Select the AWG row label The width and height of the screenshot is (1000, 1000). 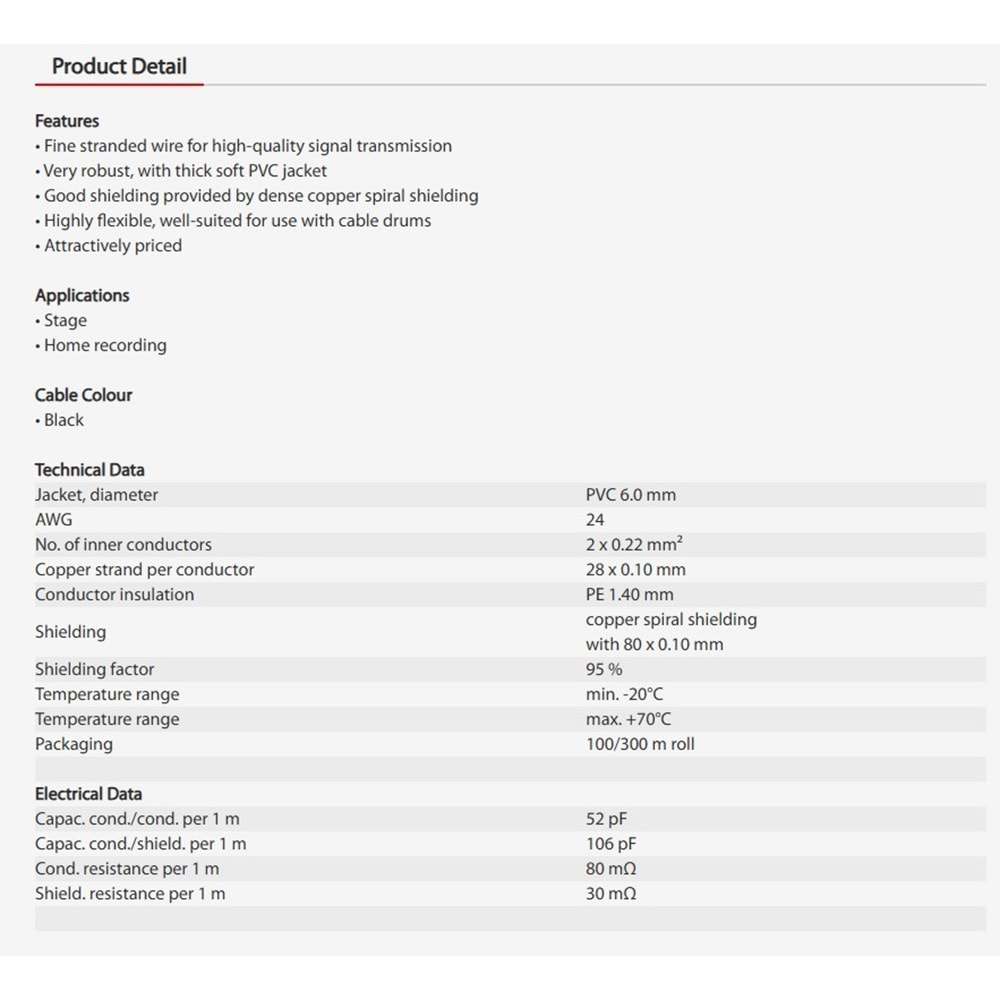[x=54, y=520]
